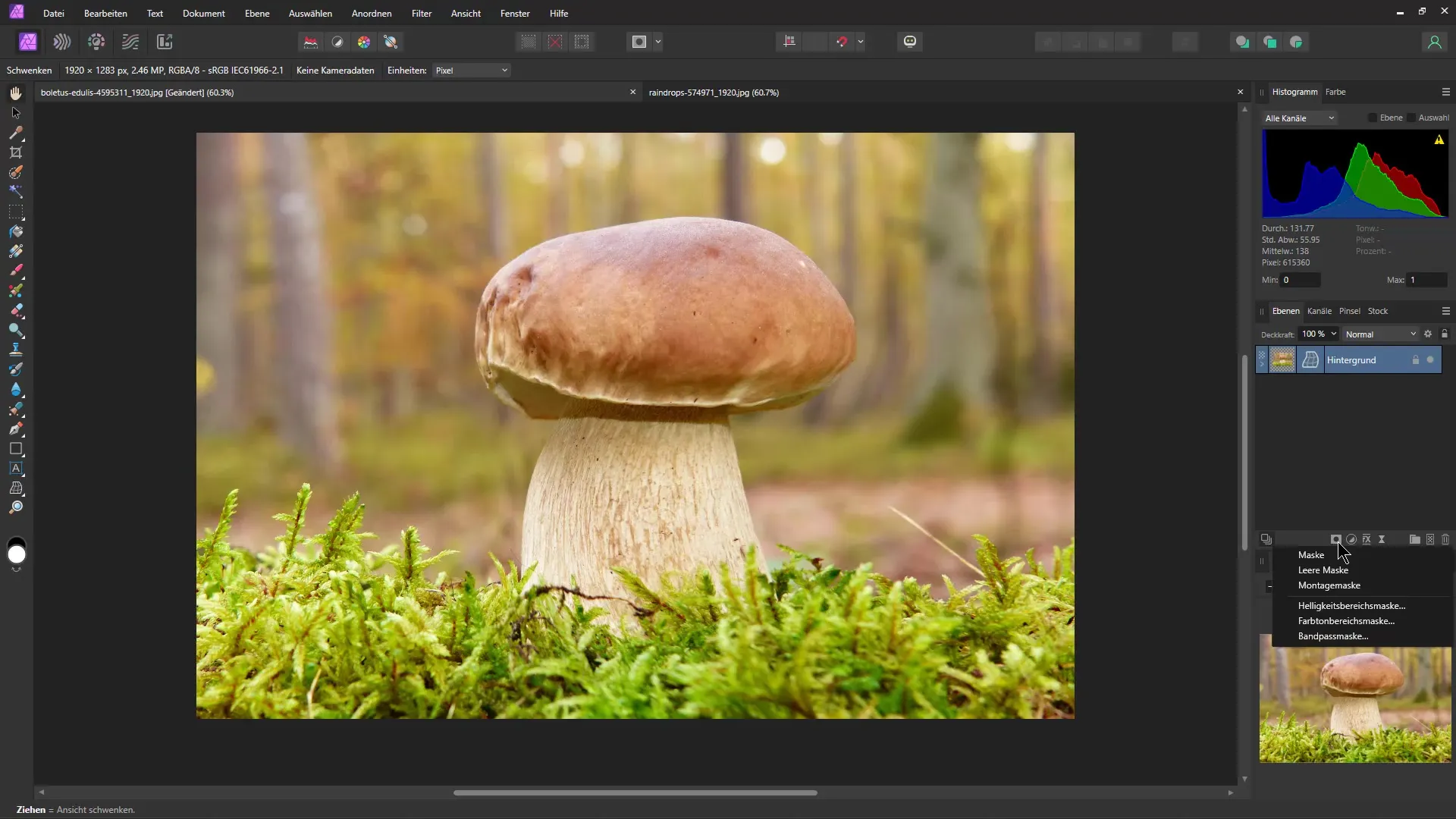The width and height of the screenshot is (1456, 819).
Task: Apply Auto Levels from toolbar
Action: (311, 42)
